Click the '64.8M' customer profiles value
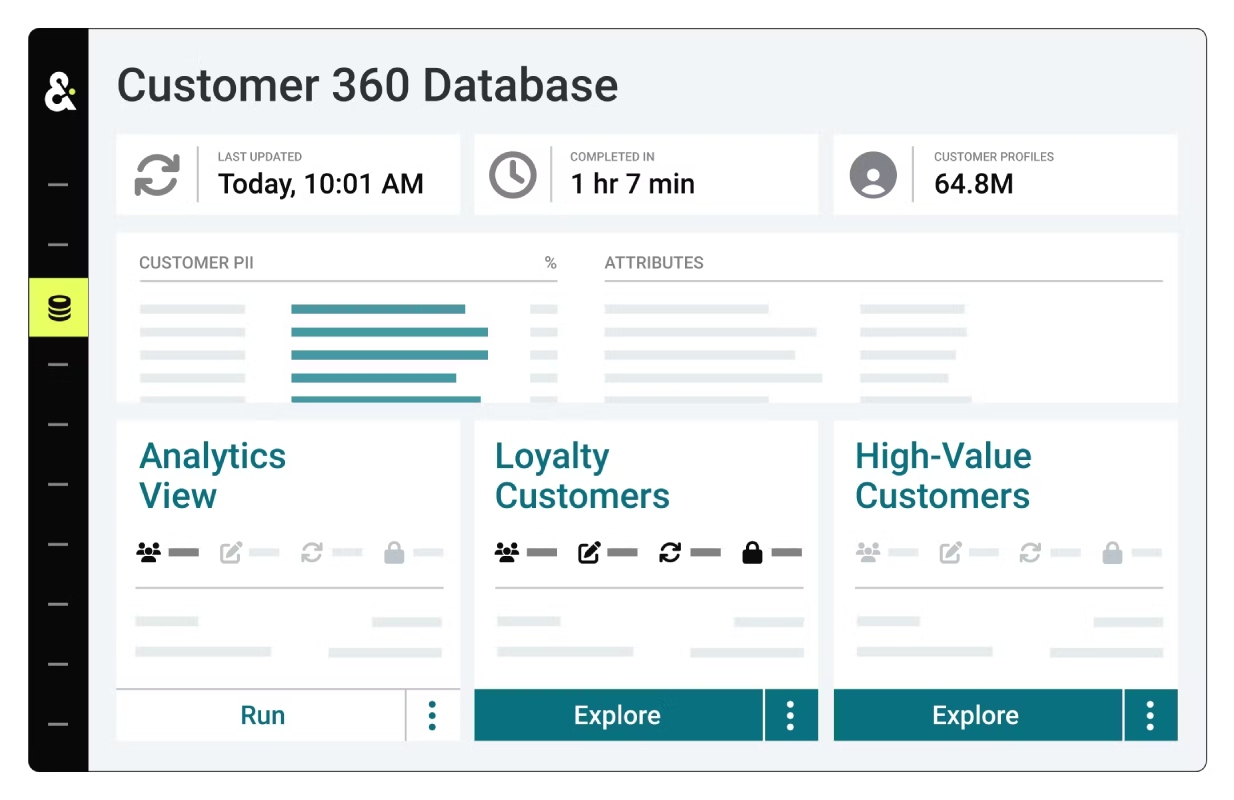The width and height of the screenshot is (1234, 800). (x=974, y=184)
